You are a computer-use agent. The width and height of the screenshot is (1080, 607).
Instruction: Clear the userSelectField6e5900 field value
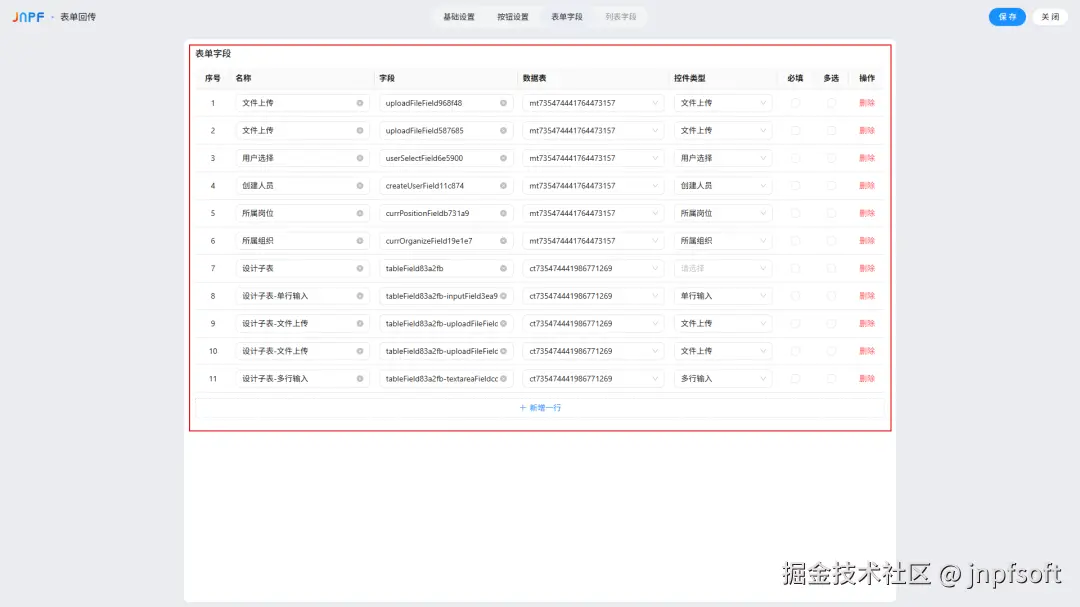click(x=503, y=158)
